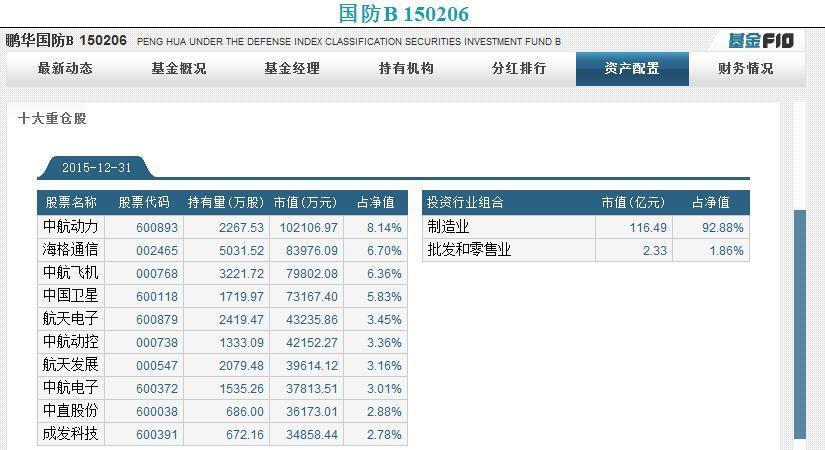
Task: Click the 十大重仓股 section heading
Action: pyautogui.click(x=52, y=118)
